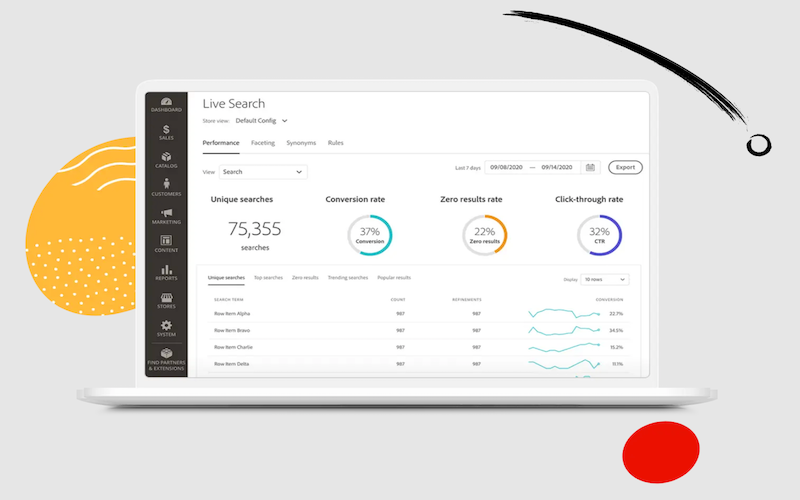The height and width of the screenshot is (500, 800).
Task: Select the Trending searches tab
Action: click(x=347, y=278)
